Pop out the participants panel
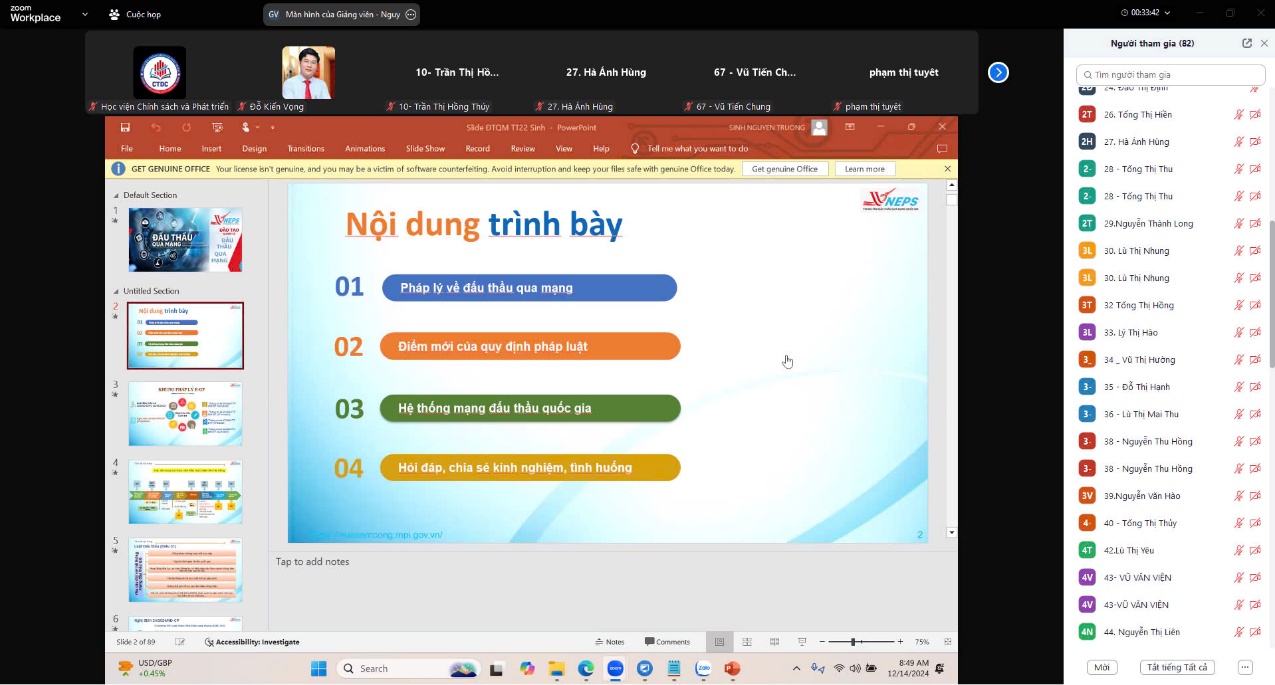This screenshot has height=685, width=1275. click(1246, 44)
